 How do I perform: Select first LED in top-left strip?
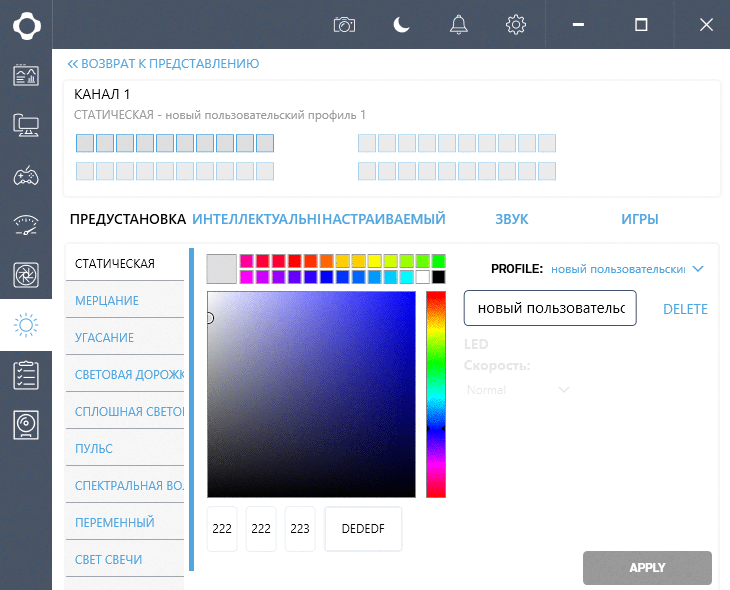[x=85, y=143]
